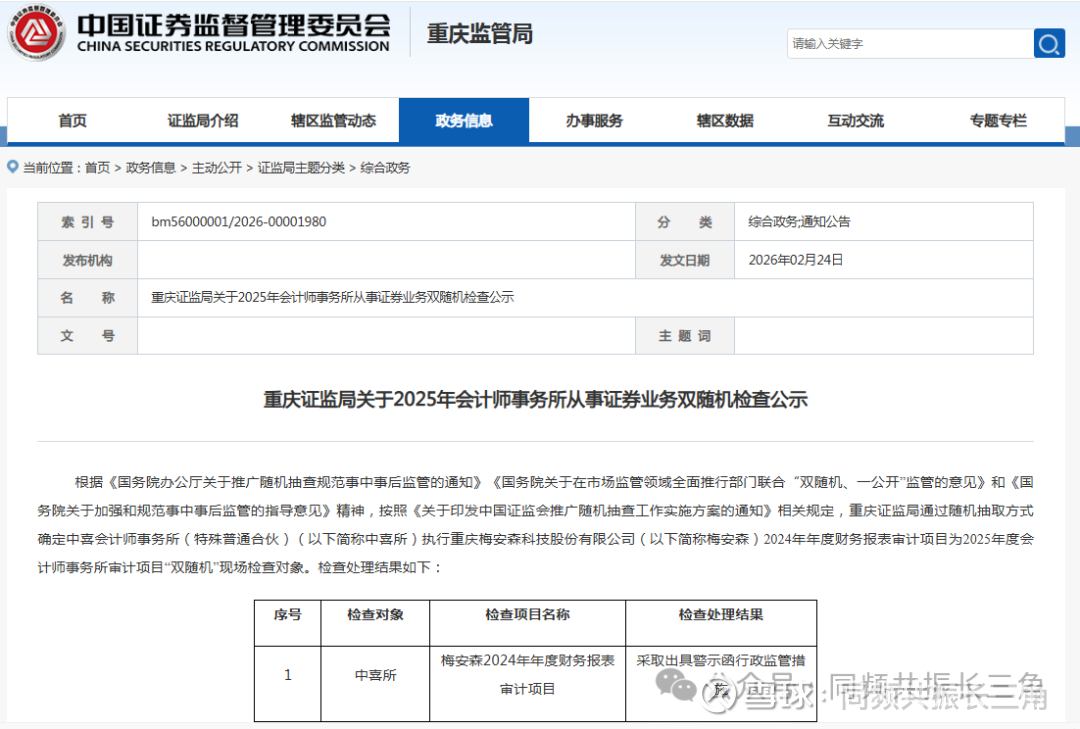Screen dimensions: 1080x729
Task: Switch to the 互动交流 tab
Action: [x=855, y=121]
